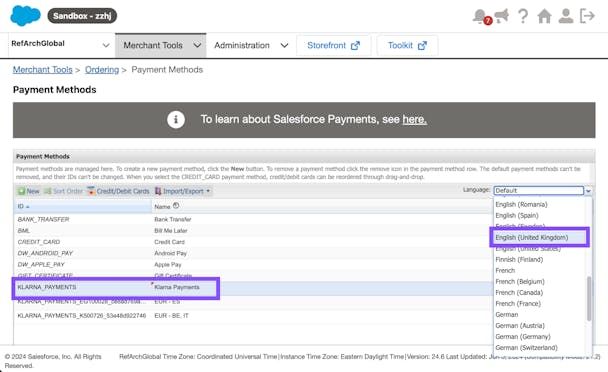608x372 pixels.
Task: Select German (Switzerland) language option
Action: click(x=527, y=348)
